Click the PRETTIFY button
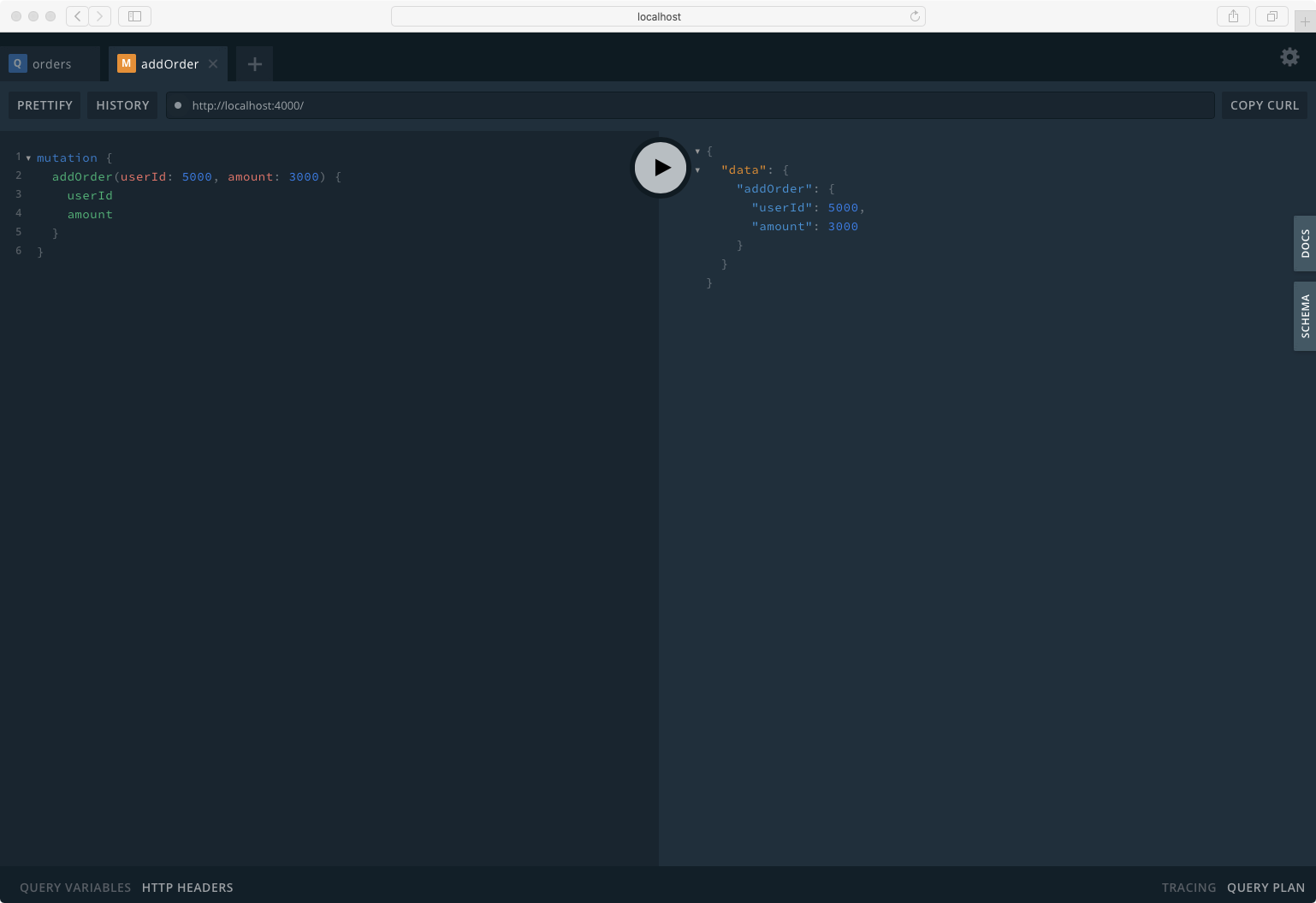 pyautogui.click(x=44, y=104)
